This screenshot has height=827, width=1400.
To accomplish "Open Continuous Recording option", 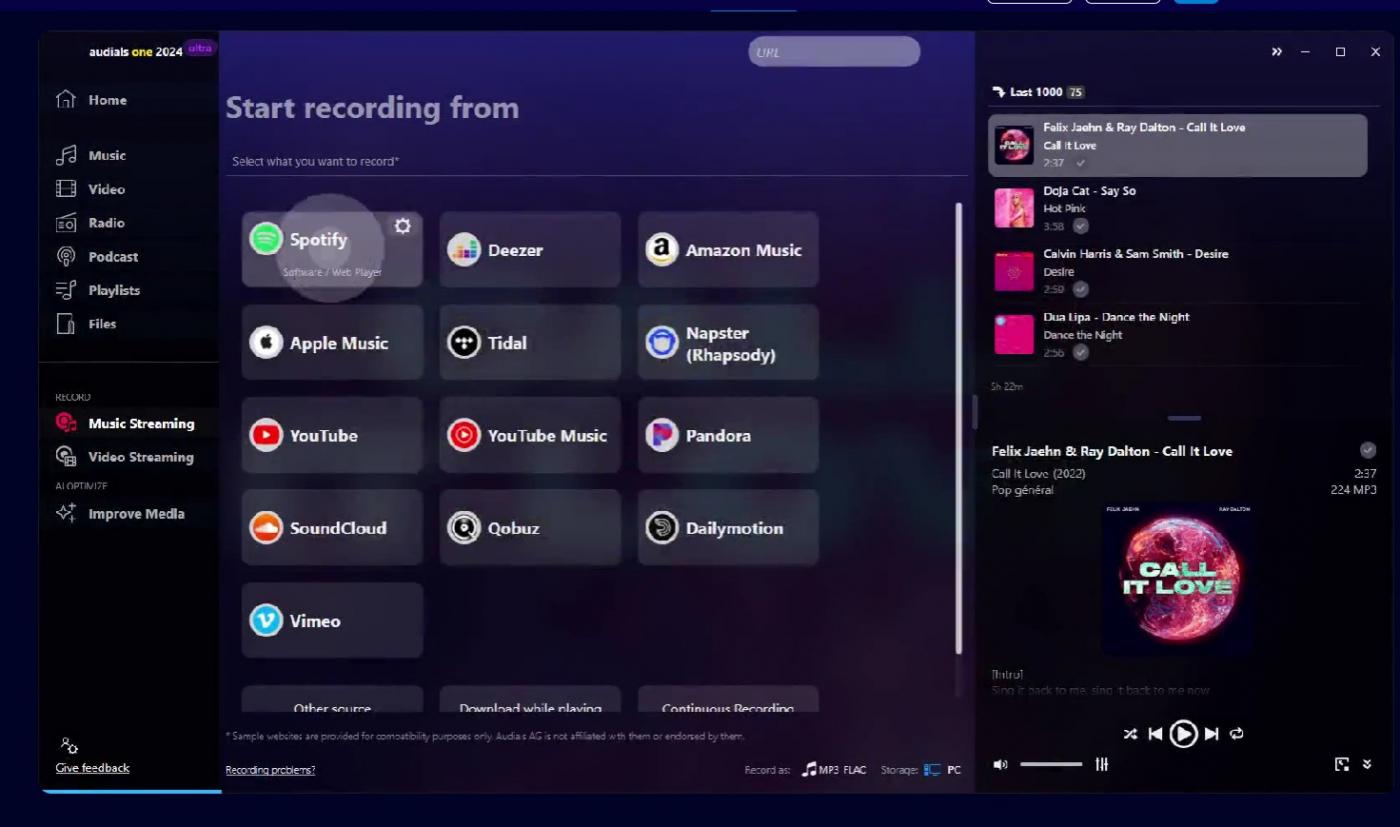I will [x=728, y=699].
